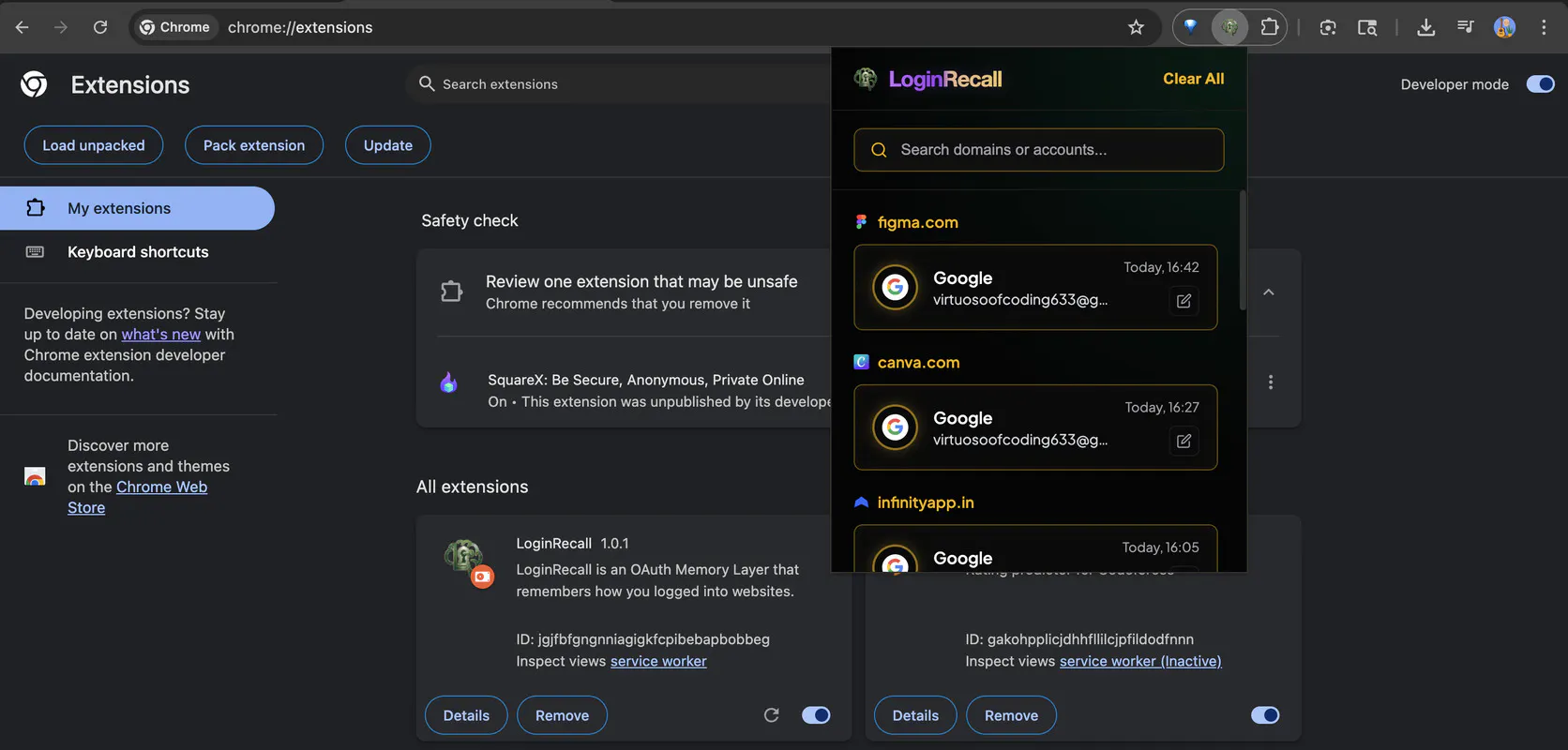Viewport: 1568px width, 750px height.
Task: Open the Chrome downloads icon
Action: click(x=1426, y=27)
